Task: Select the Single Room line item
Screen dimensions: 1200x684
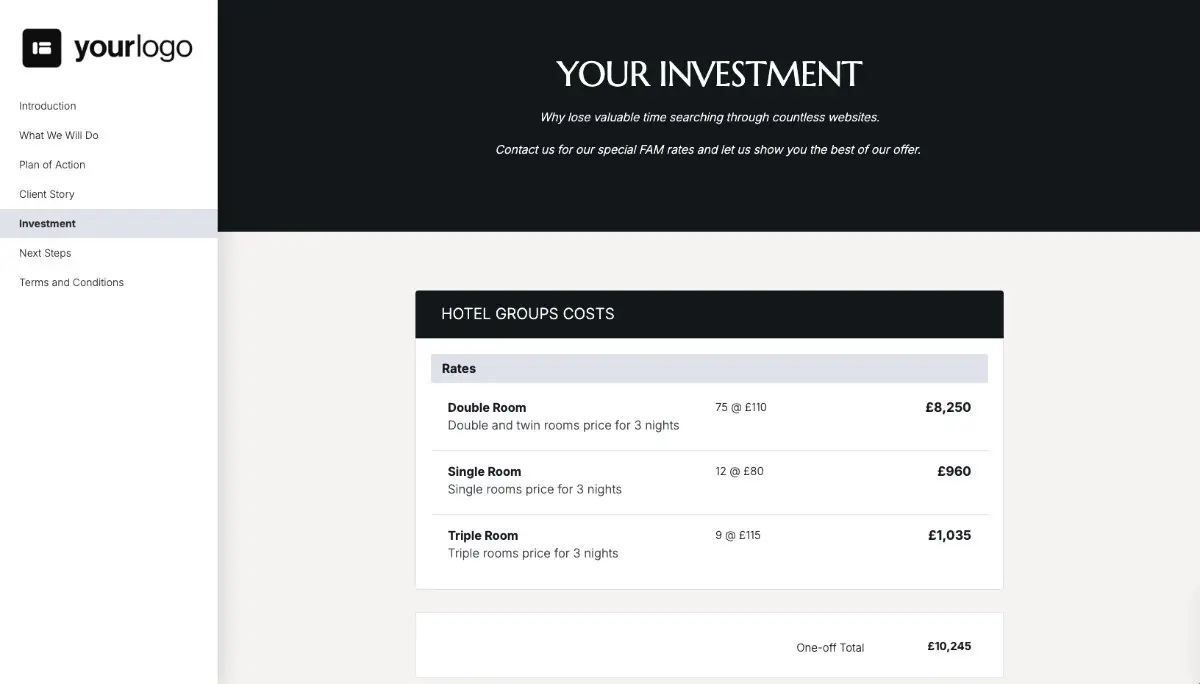Action: (484, 471)
